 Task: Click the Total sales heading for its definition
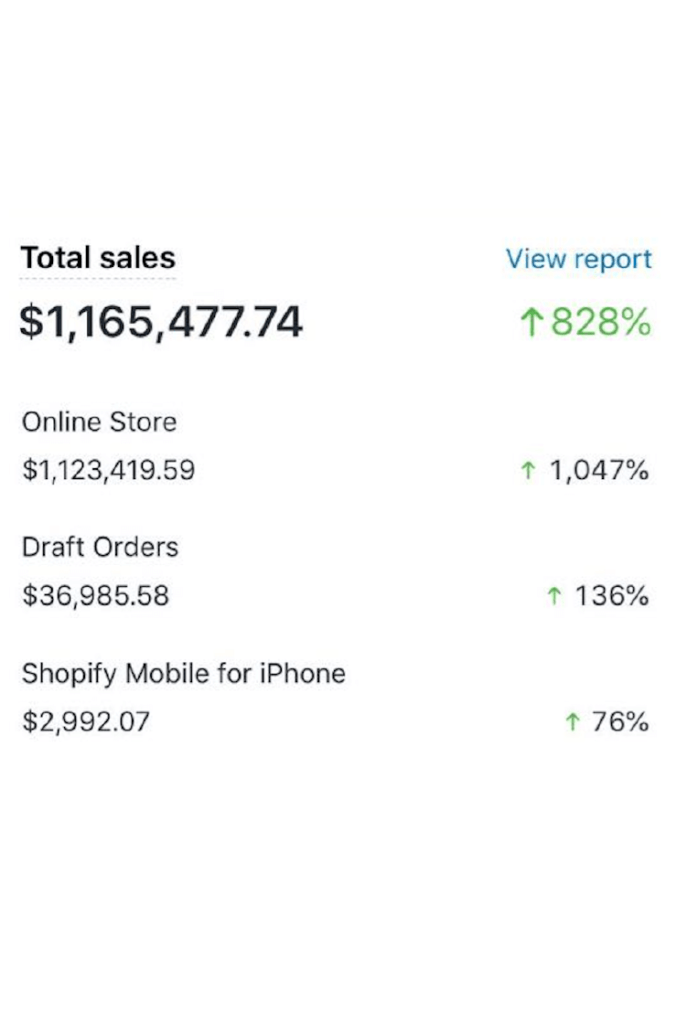coord(97,258)
